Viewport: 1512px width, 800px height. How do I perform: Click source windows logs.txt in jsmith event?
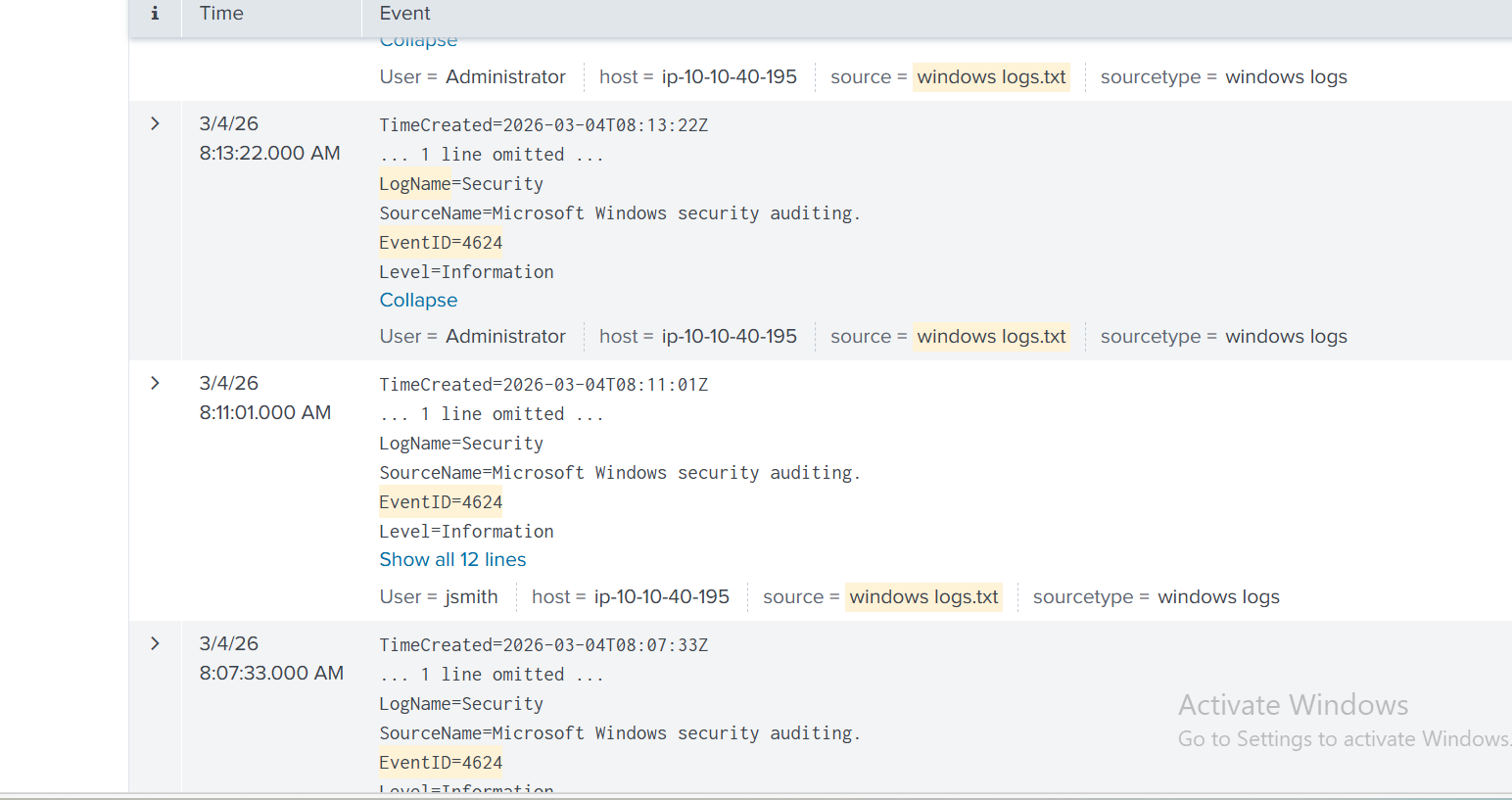[x=923, y=597]
